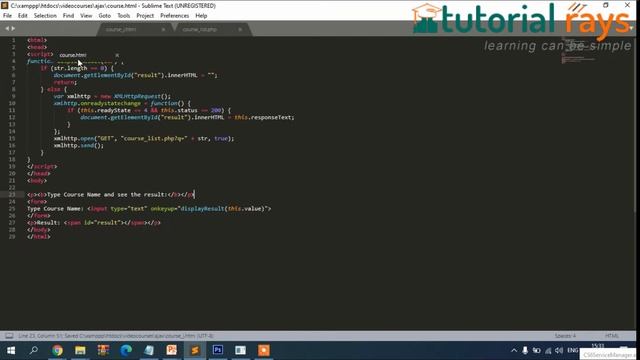640x360 pixels.
Task: Open PowerPoint from taskbar
Action: [x=172, y=350]
